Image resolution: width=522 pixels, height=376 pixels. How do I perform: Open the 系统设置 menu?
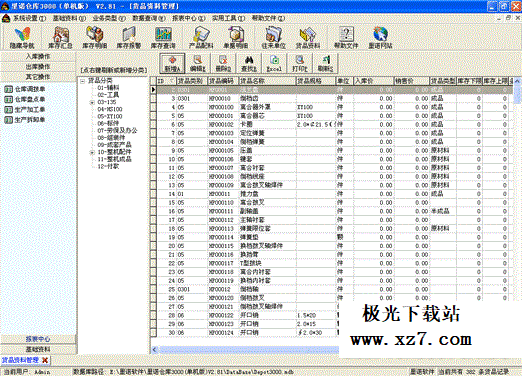point(29,18)
